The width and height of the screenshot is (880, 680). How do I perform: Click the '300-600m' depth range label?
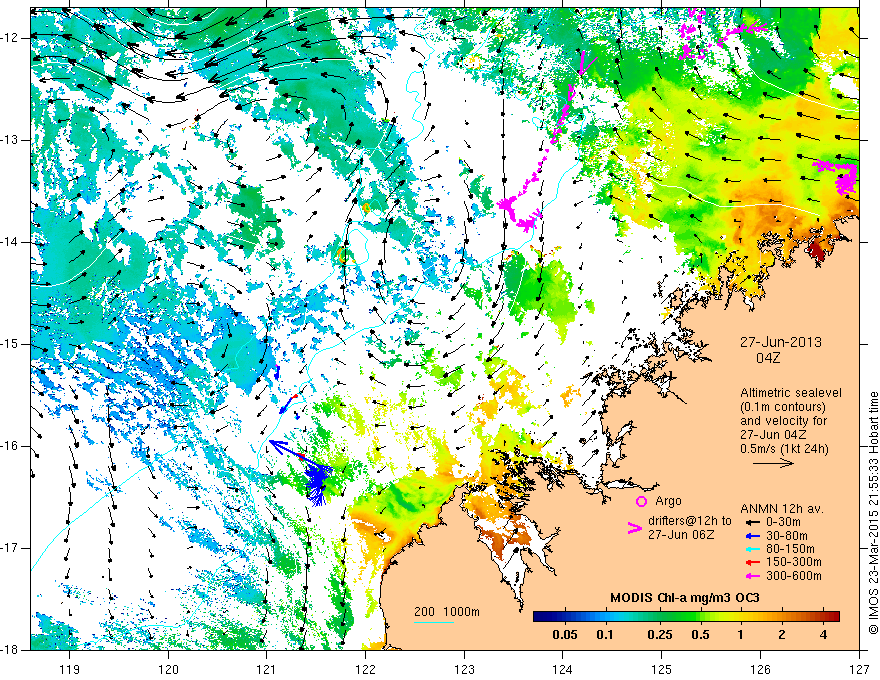coord(794,576)
